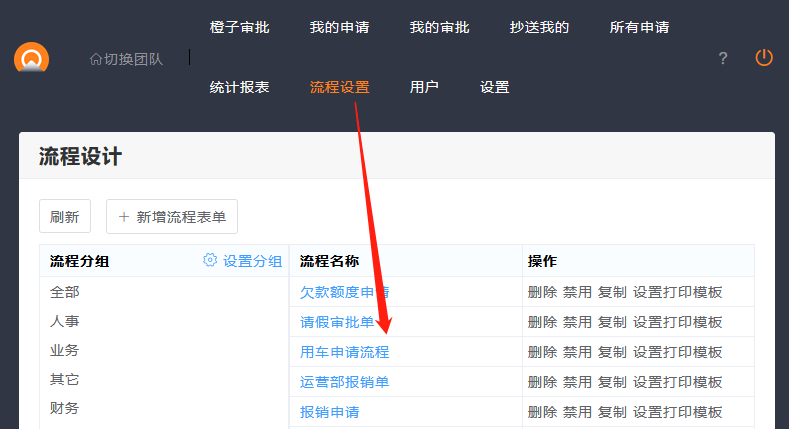Image resolution: width=789 pixels, height=429 pixels.
Task: Click the gear icon beside 设置分组
Action: [x=210, y=260]
